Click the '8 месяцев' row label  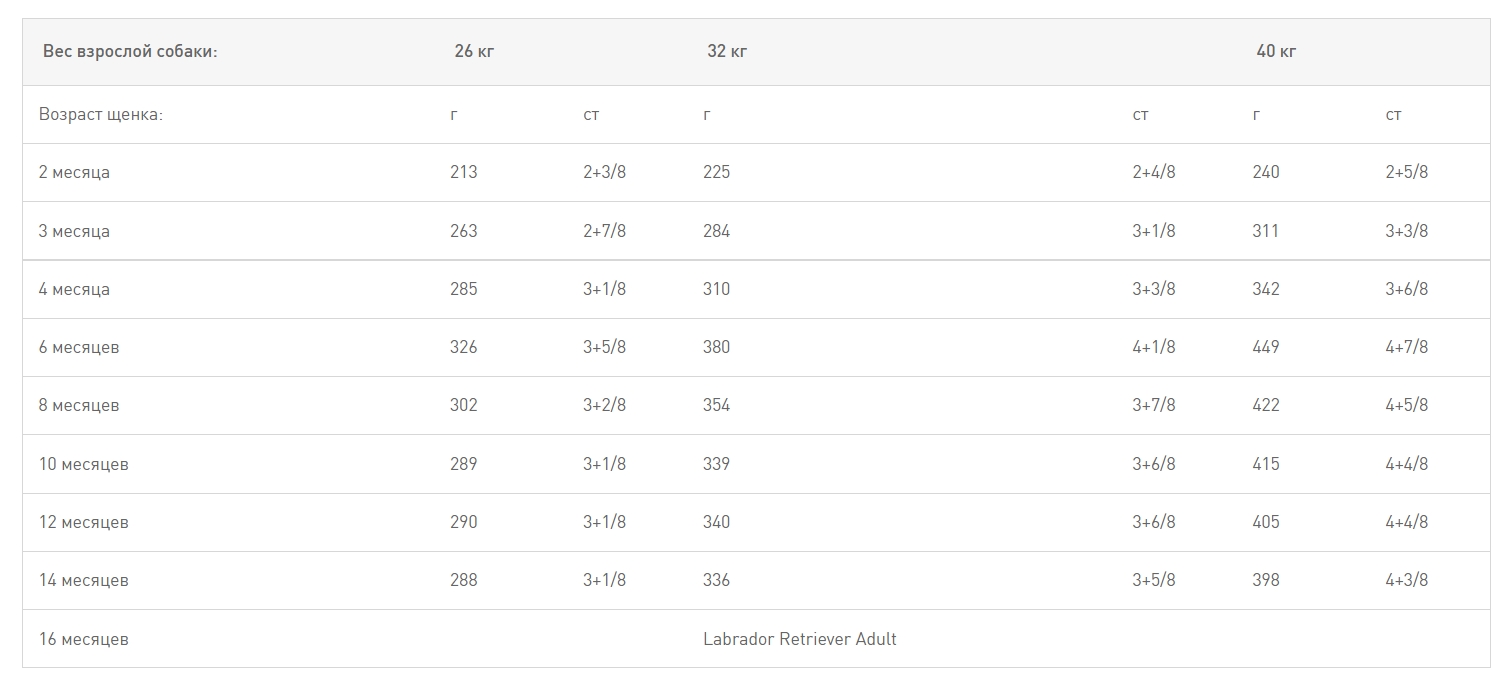79,406
